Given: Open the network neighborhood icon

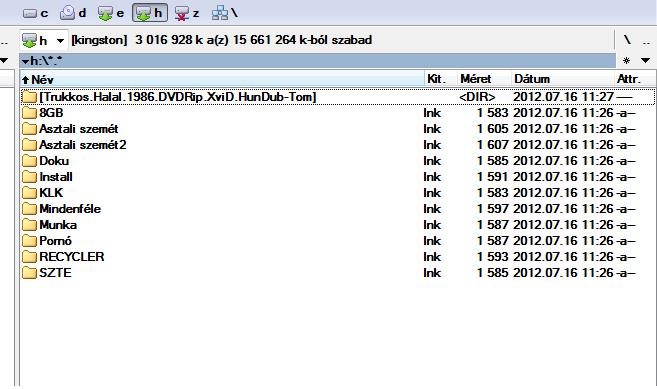Looking at the screenshot, I should tap(225, 13).
